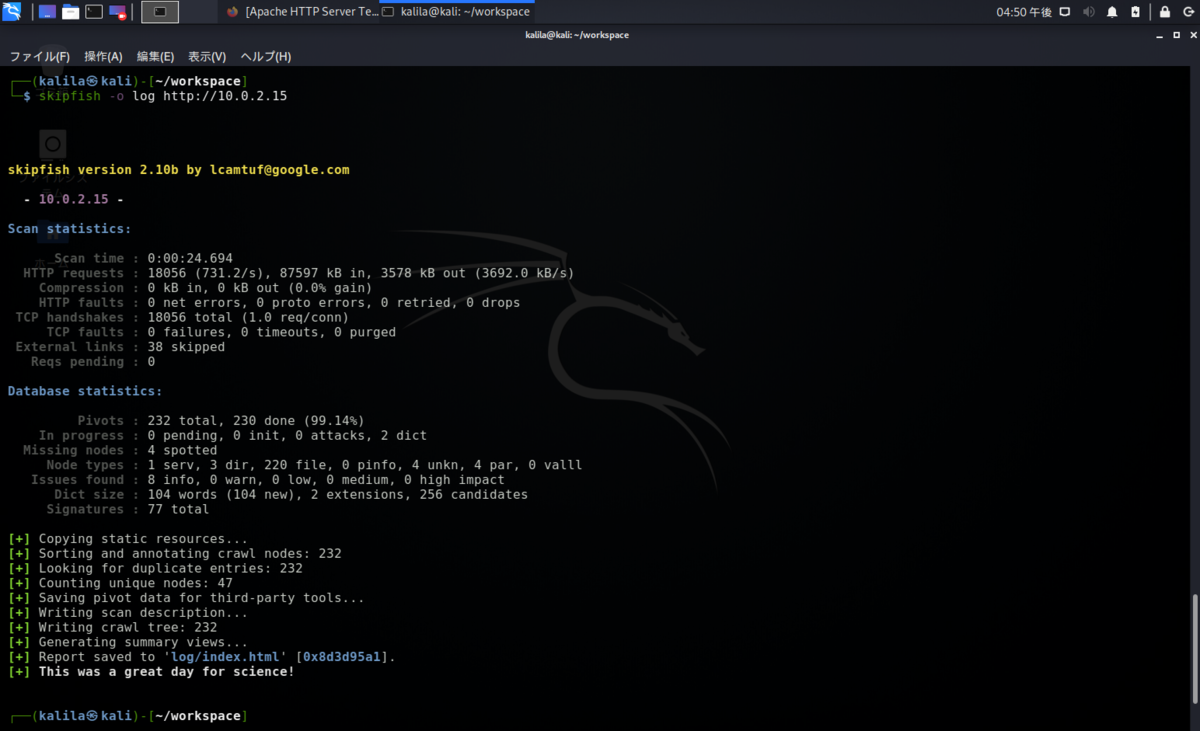Click the 'Database statistics:' heading
The height and width of the screenshot is (731, 1200).
coord(85,391)
